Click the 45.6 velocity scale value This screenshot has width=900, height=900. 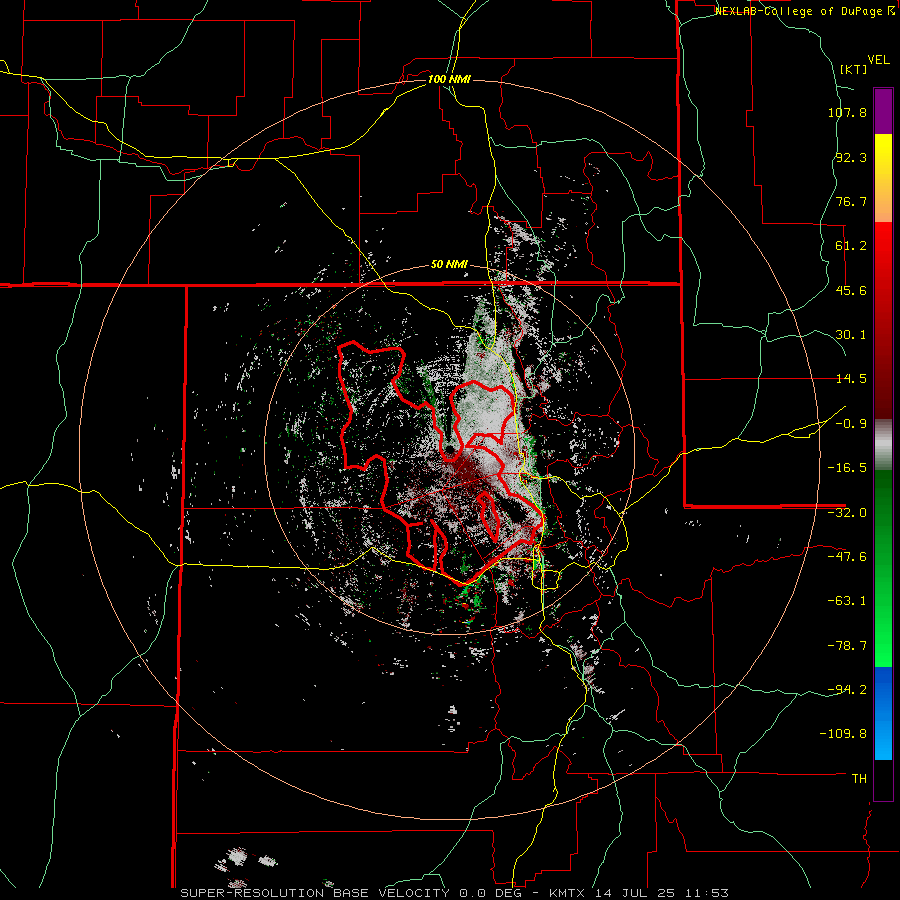(x=851, y=290)
